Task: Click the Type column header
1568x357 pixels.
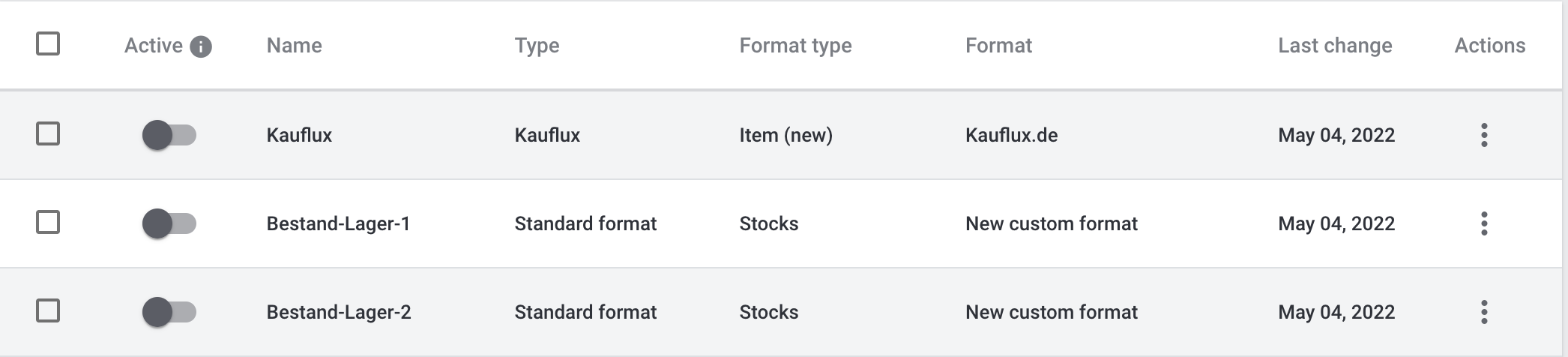Action: [x=537, y=46]
